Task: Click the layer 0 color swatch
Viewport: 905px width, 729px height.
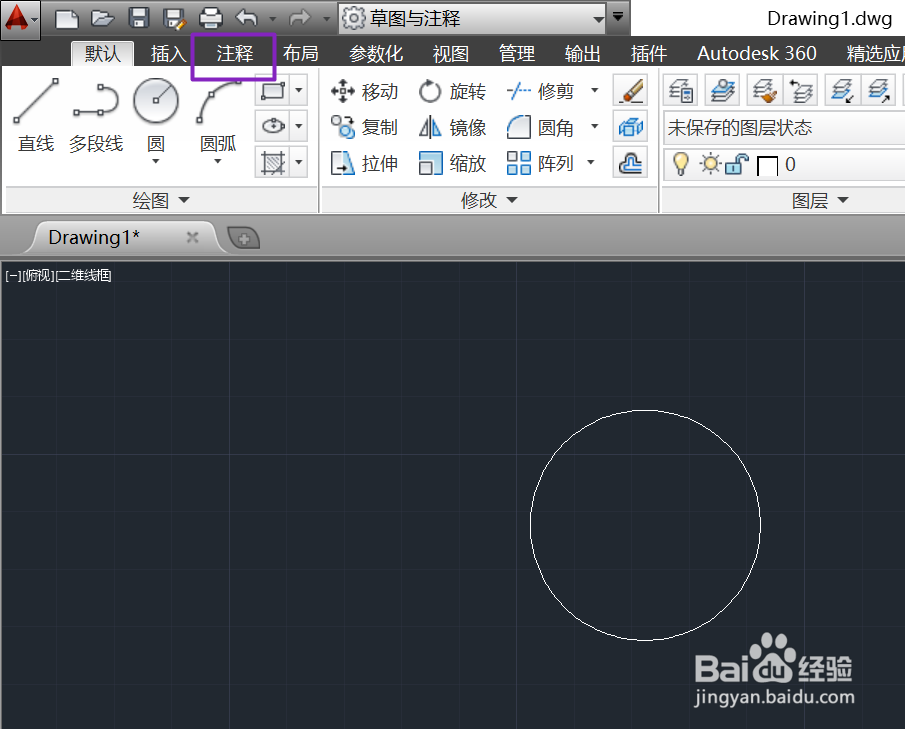Action: [767, 166]
